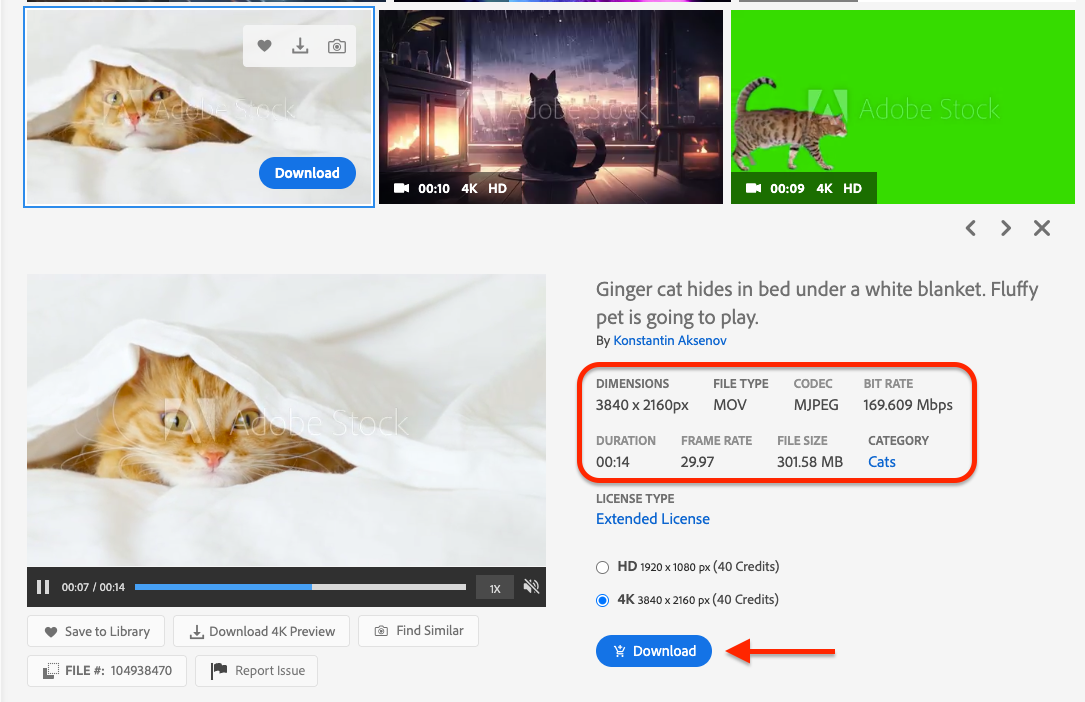
Task: Close the detail panel with X icon
Action: [1042, 228]
